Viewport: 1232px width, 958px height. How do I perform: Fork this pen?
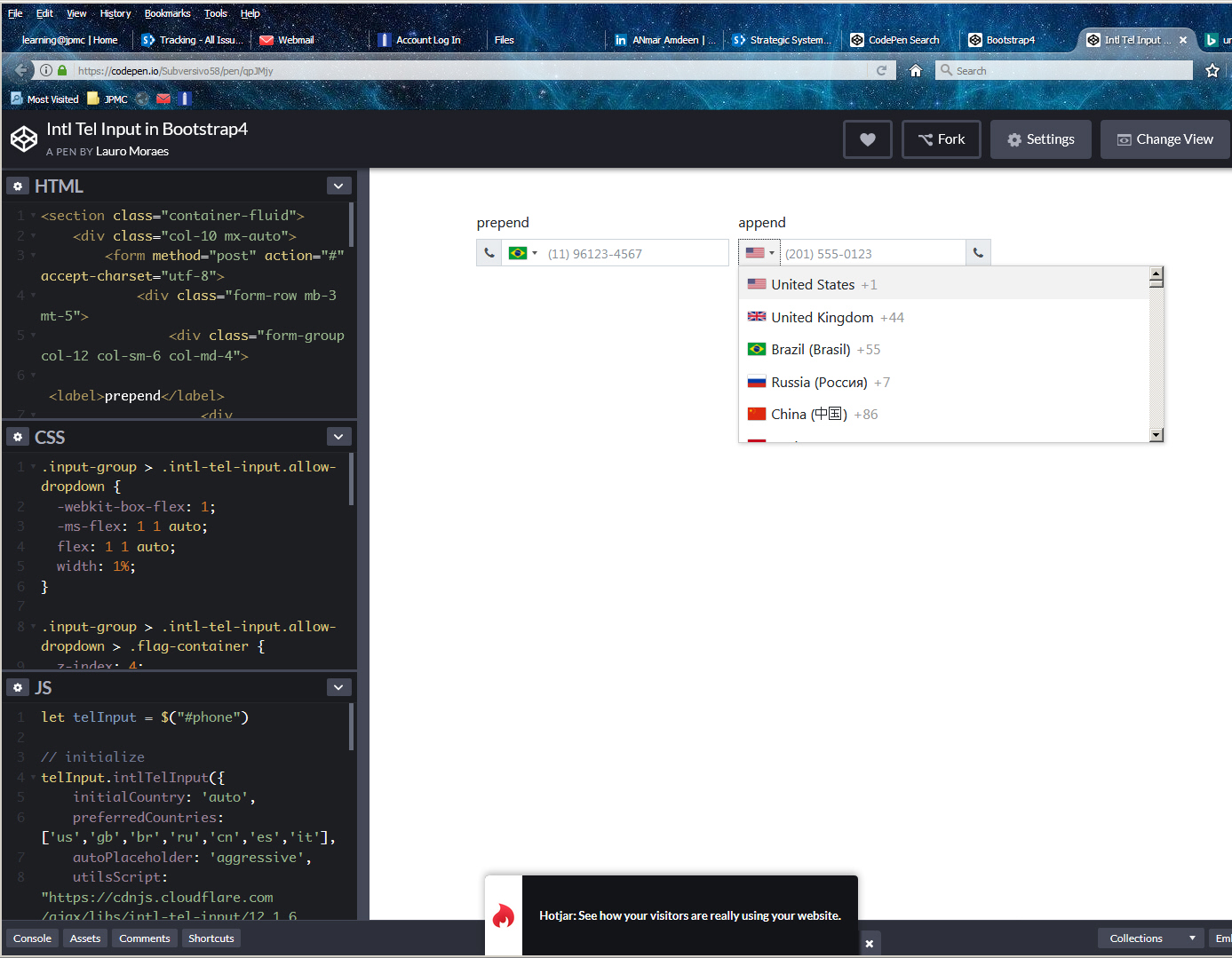point(941,139)
